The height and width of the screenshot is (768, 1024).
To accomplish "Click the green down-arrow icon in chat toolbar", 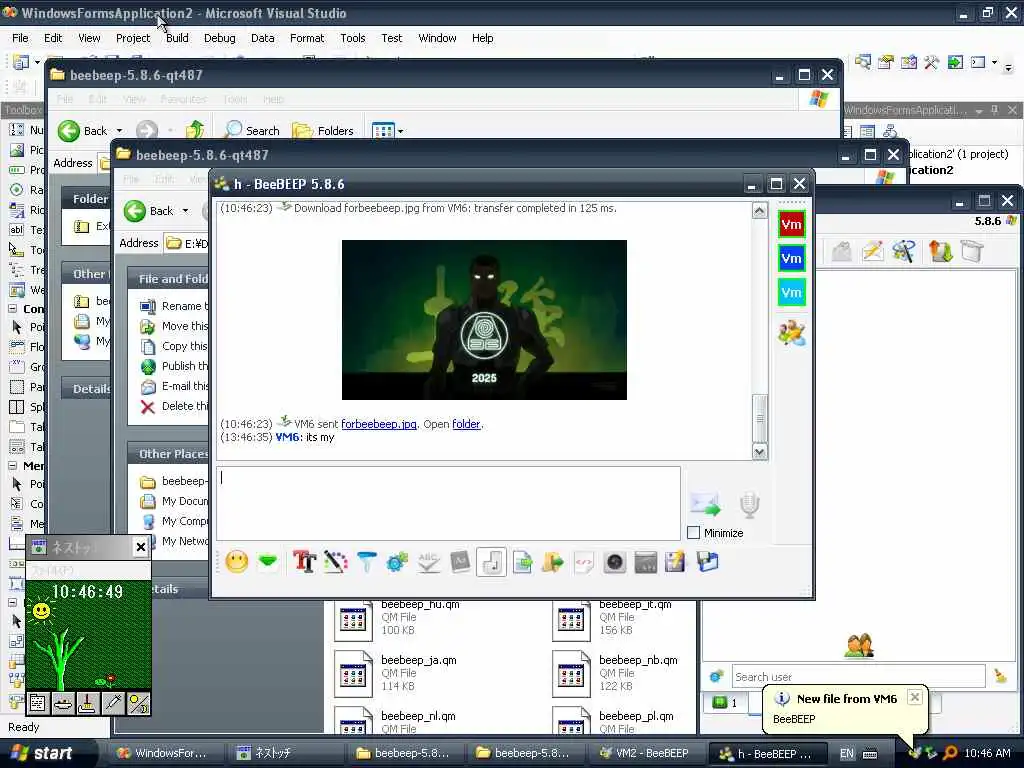I will click(x=268, y=562).
